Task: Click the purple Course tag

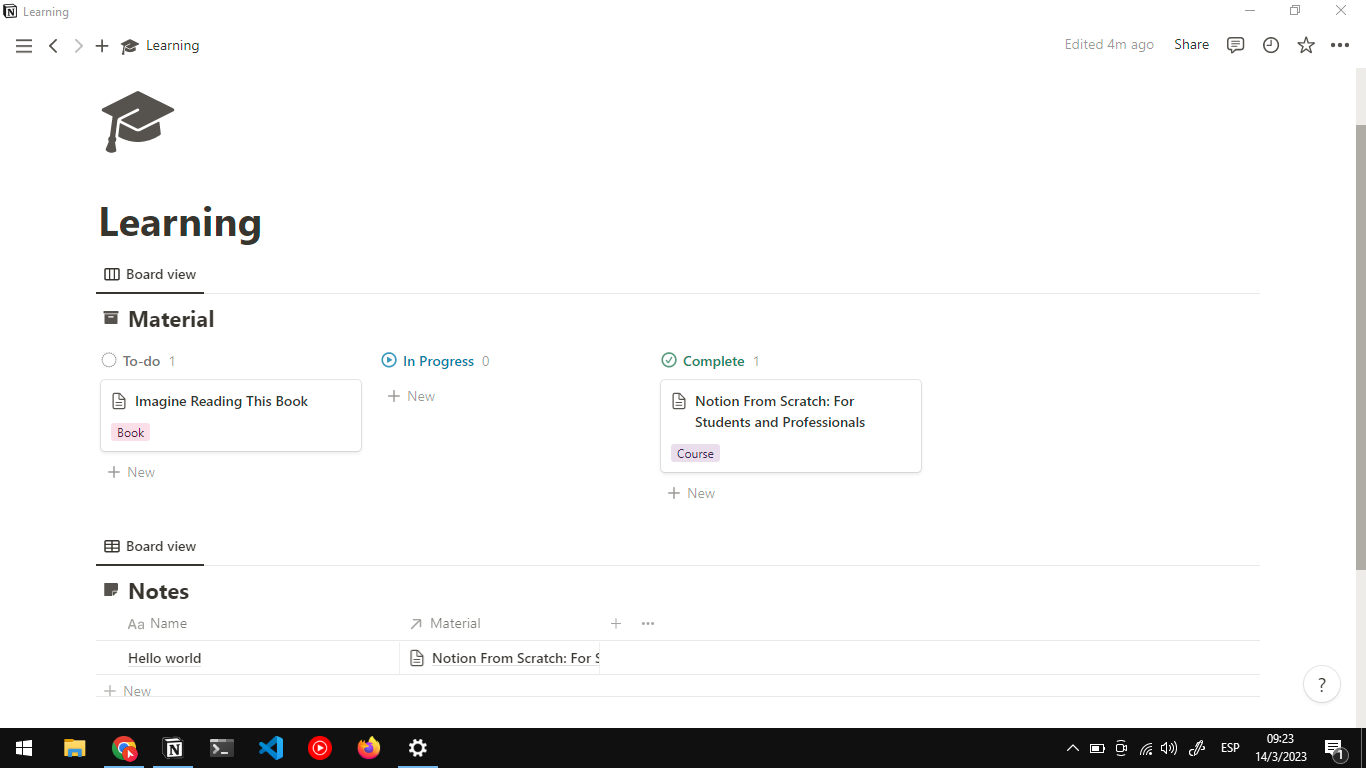Action: pyautogui.click(x=695, y=454)
